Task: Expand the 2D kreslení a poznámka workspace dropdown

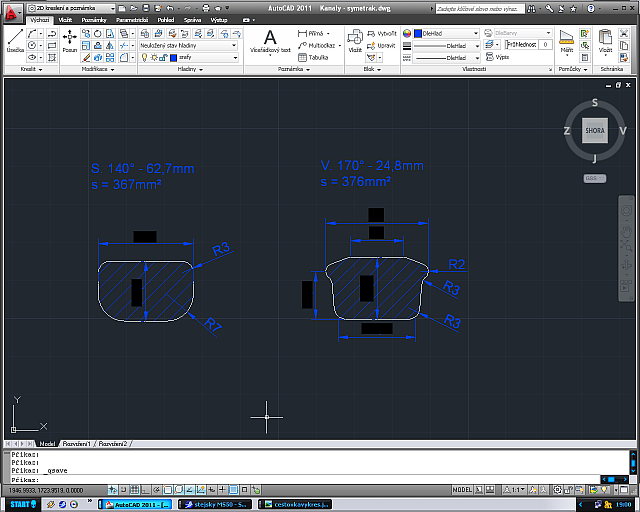Action: point(71,8)
